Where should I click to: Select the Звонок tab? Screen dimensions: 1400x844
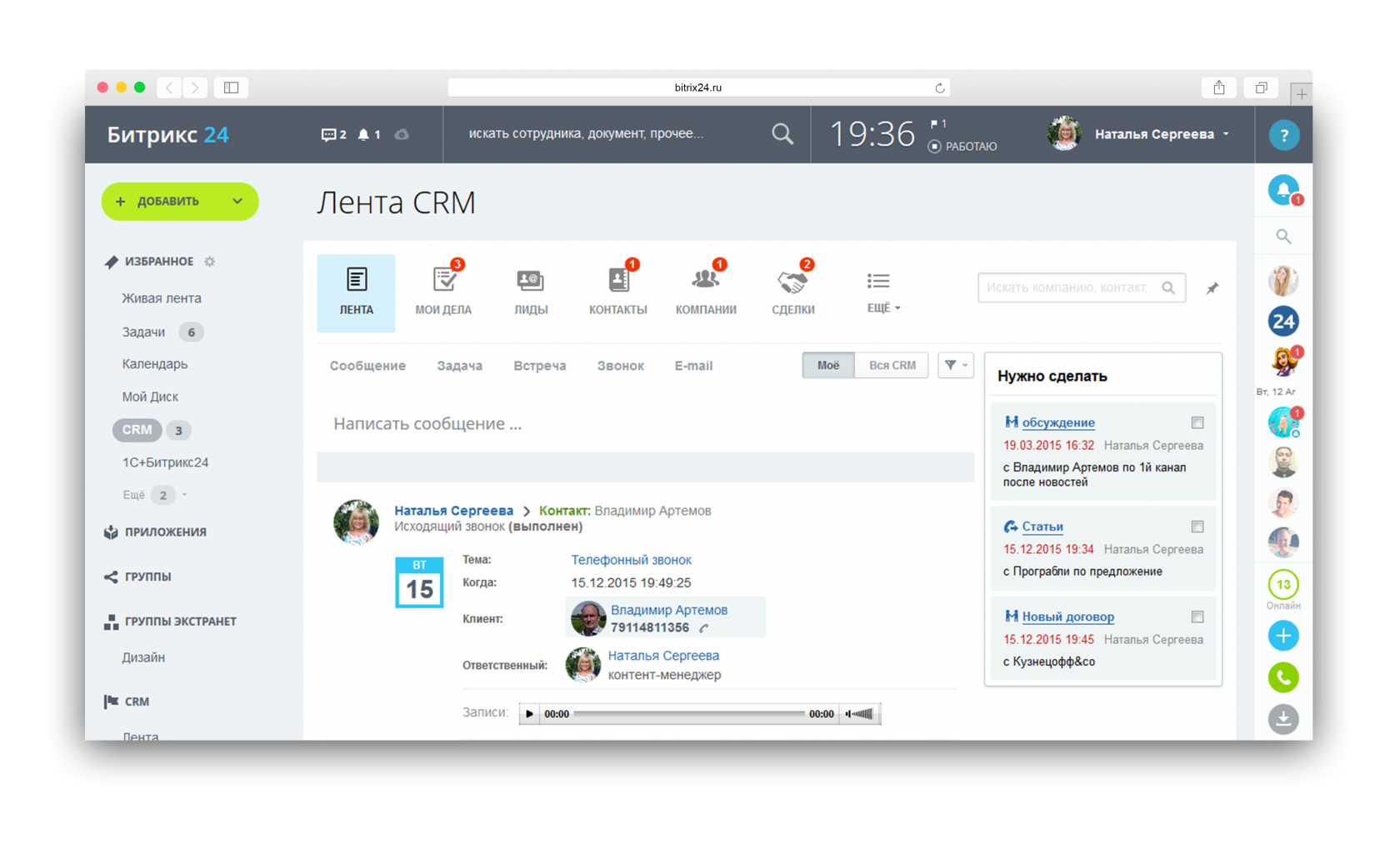point(620,366)
